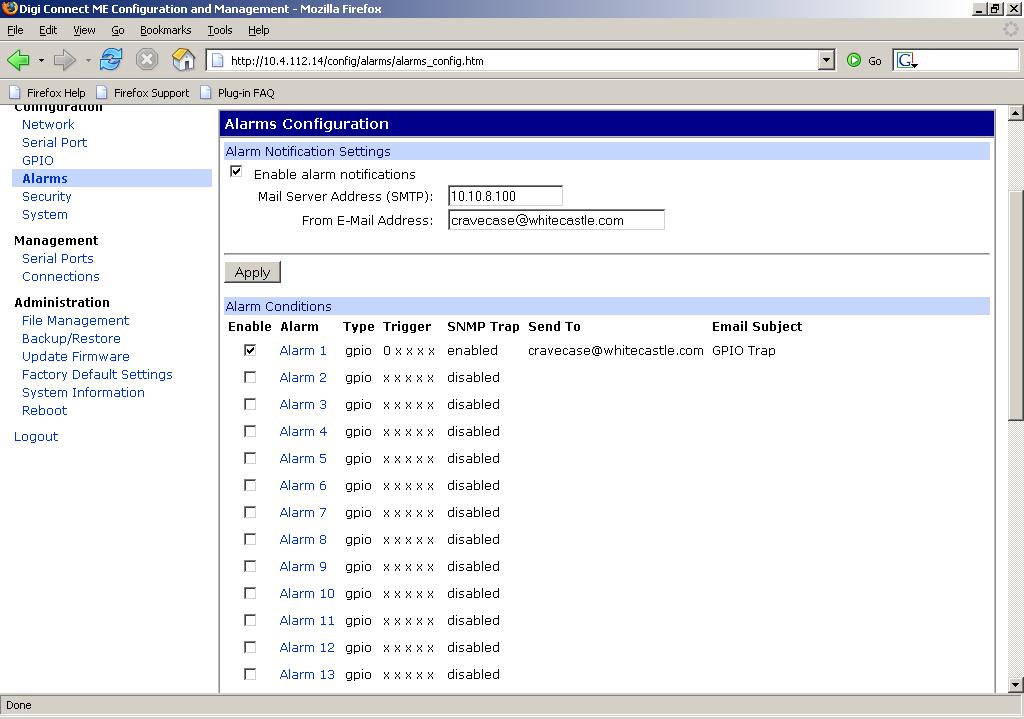Reload the page with the refresh icon
Screen dimensions: 1024x719
pyautogui.click(x=111, y=60)
